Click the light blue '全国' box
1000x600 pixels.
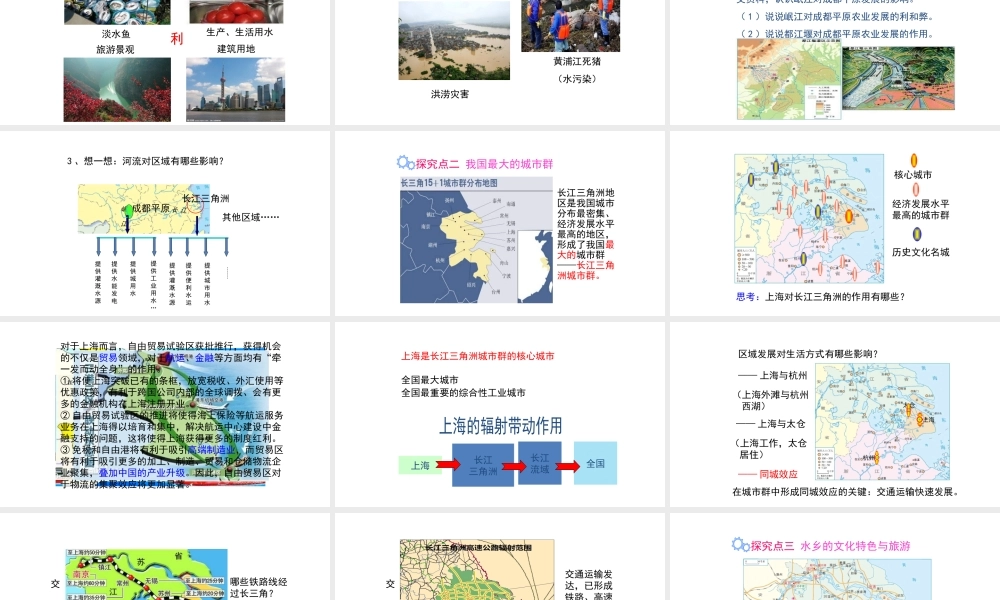point(595,464)
